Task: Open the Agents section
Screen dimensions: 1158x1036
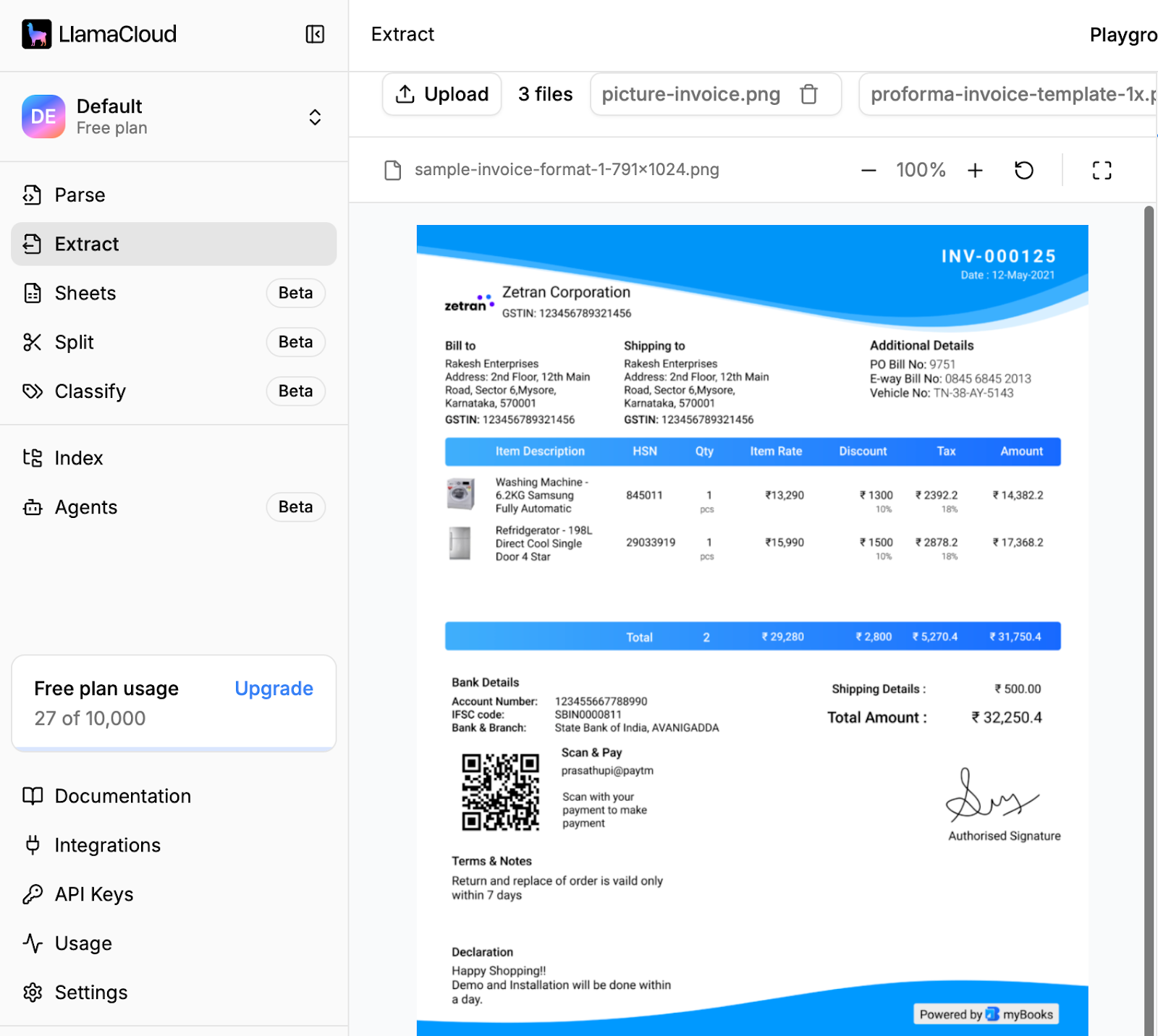Action: pyautogui.click(x=174, y=507)
